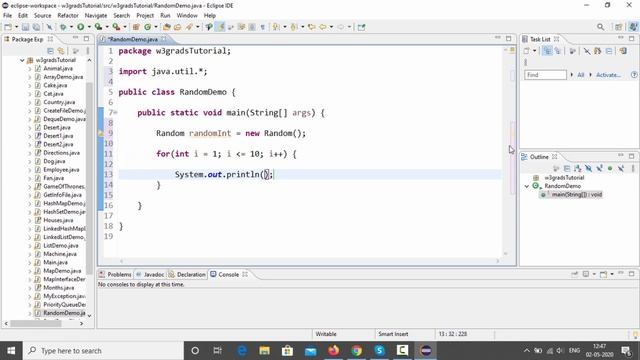
Task: Click the External Tools run icon
Action: pyautogui.click(x=116, y=27)
